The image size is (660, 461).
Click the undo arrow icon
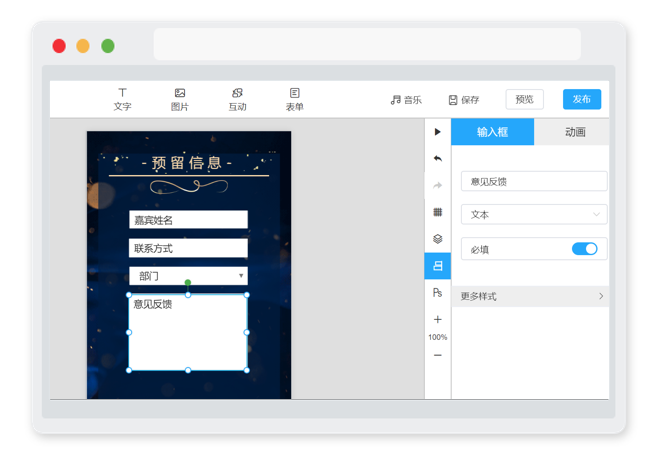point(438,158)
